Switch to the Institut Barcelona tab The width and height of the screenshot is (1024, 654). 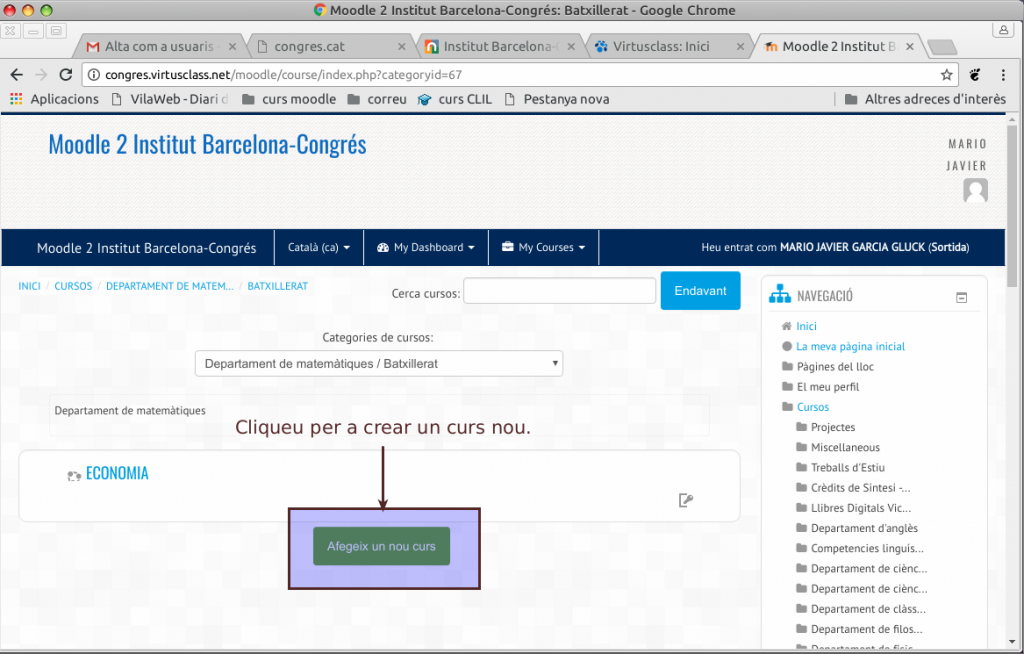coord(500,46)
